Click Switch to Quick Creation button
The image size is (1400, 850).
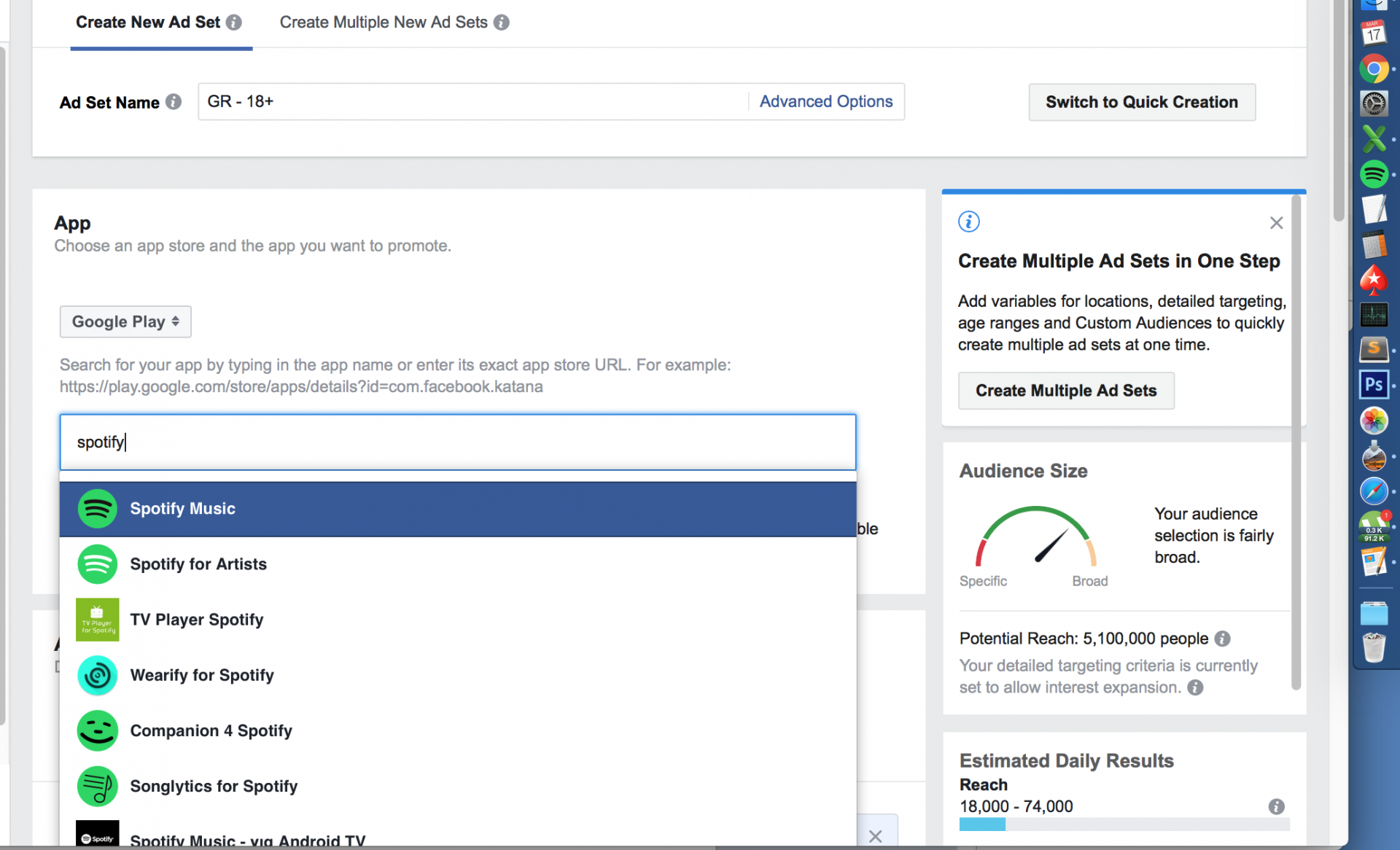pos(1142,102)
